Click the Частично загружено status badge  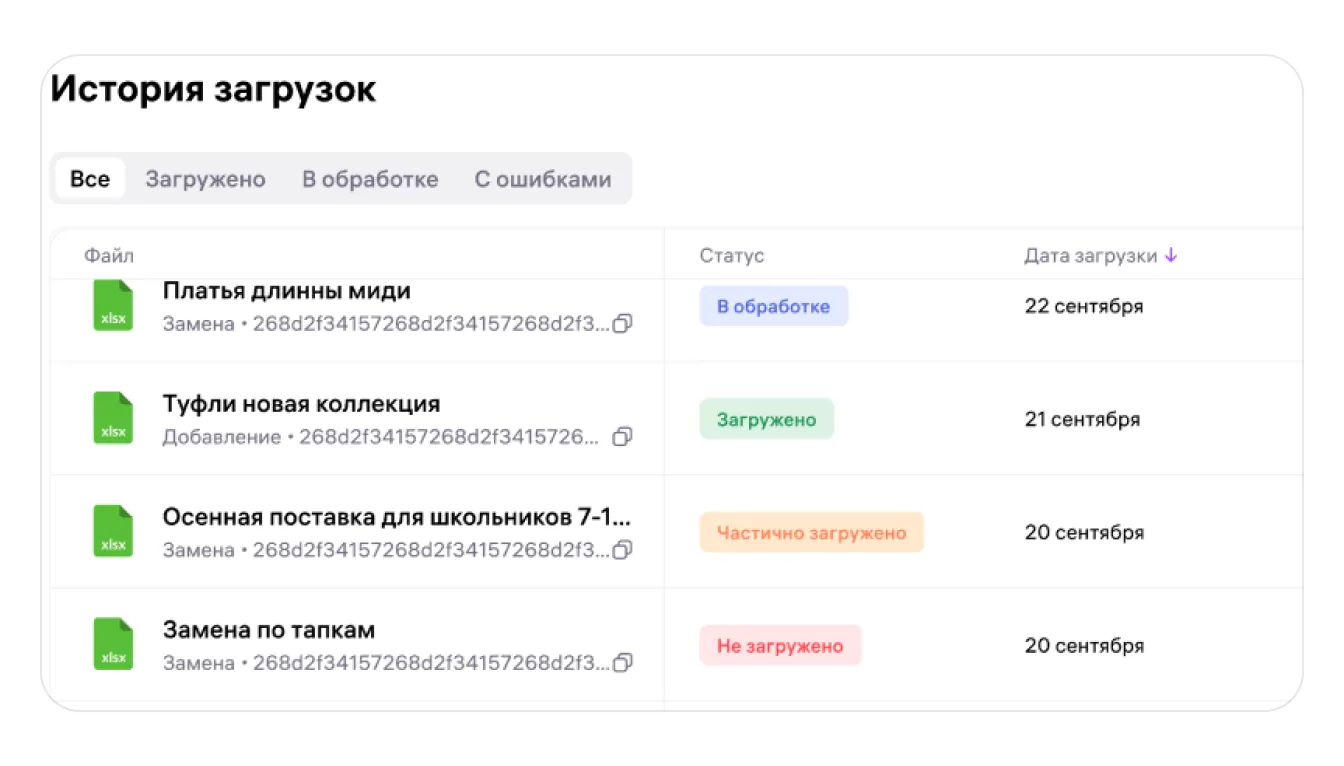(x=811, y=533)
